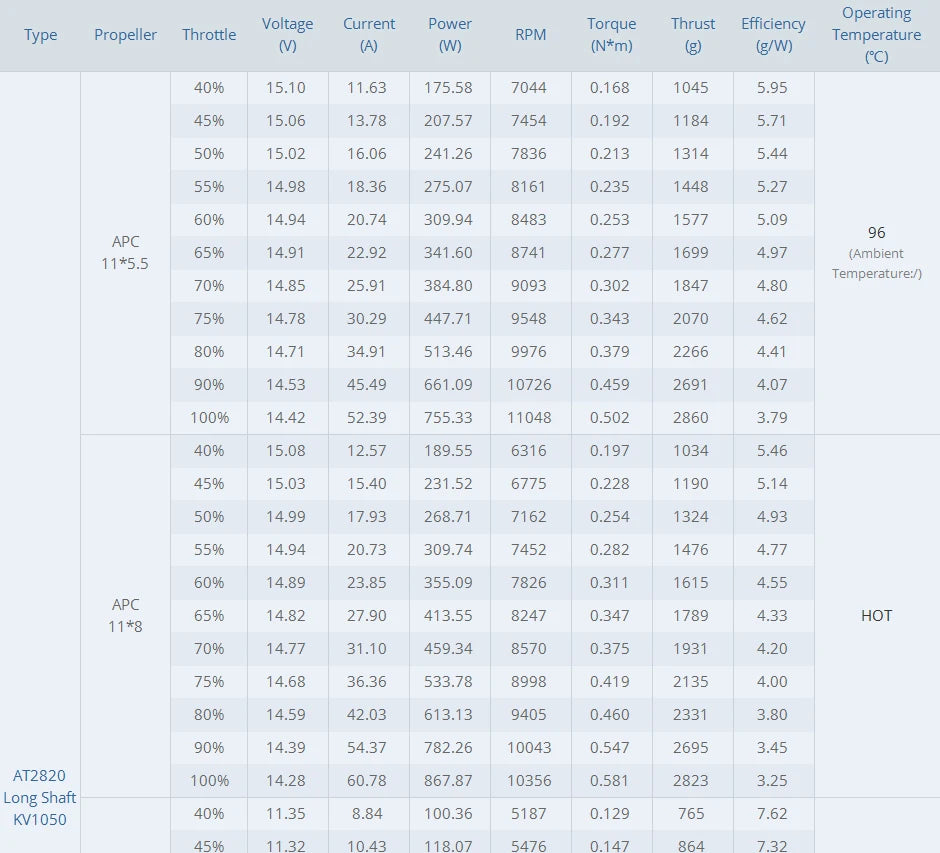The width and height of the screenshot is (940, 853).
Task: Select the RPM column header
Action: click(531, 35)
